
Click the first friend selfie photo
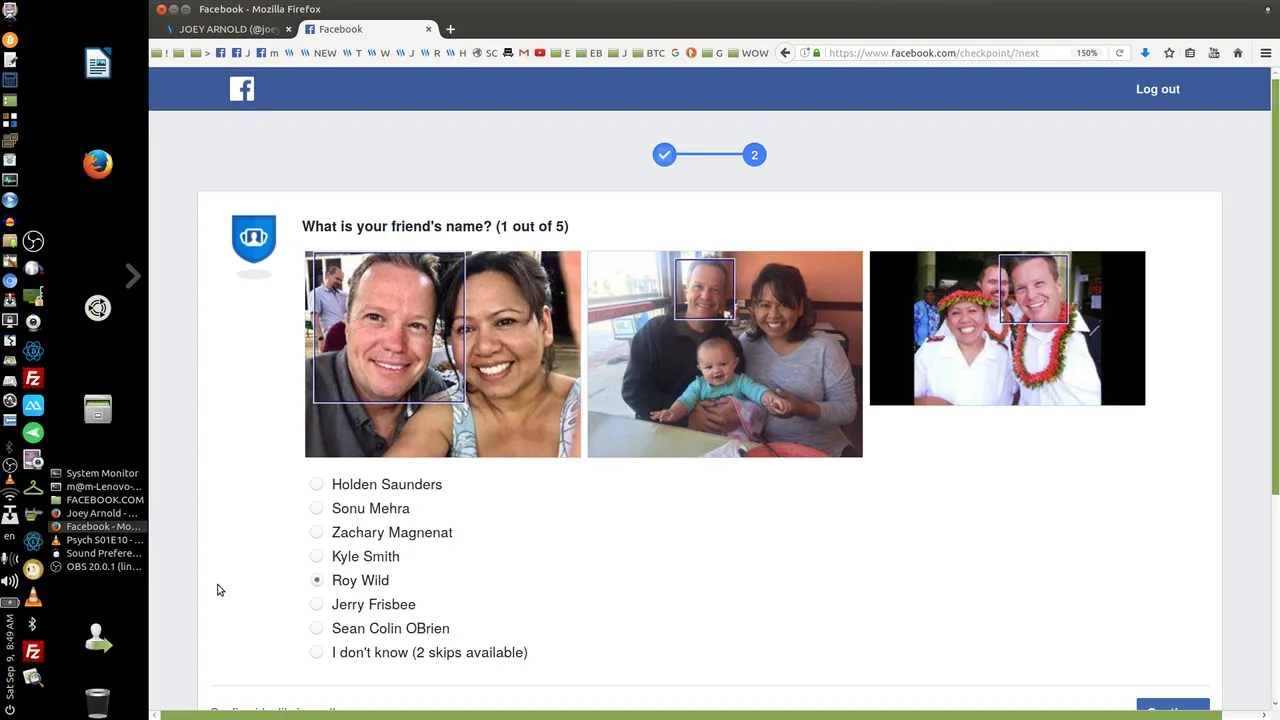[442, 354]
